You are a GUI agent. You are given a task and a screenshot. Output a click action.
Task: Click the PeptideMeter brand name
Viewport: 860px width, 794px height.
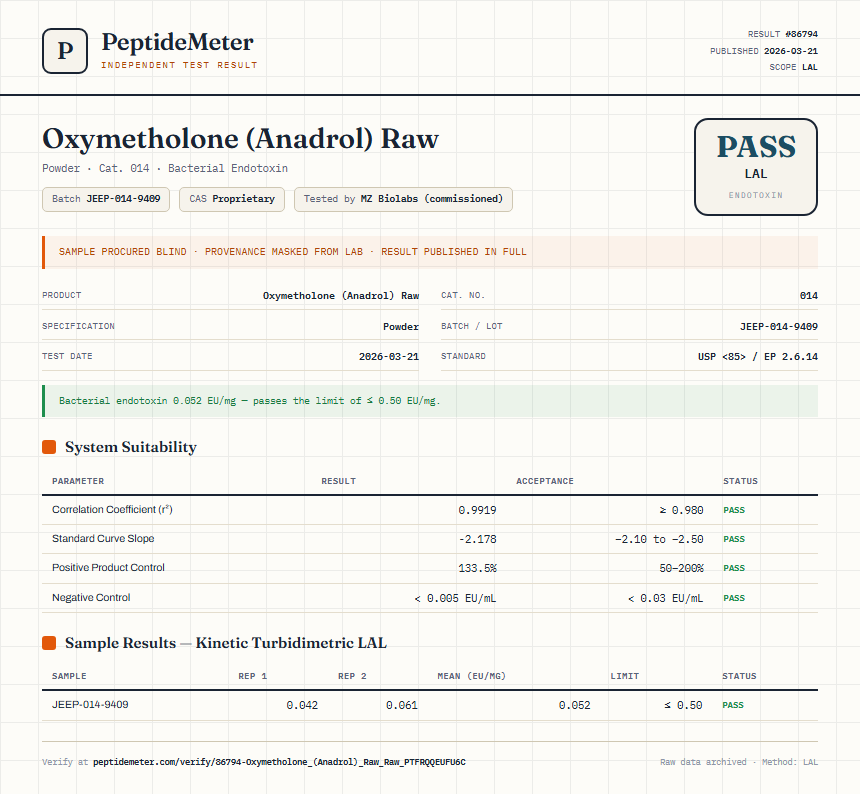click(178, 42)
